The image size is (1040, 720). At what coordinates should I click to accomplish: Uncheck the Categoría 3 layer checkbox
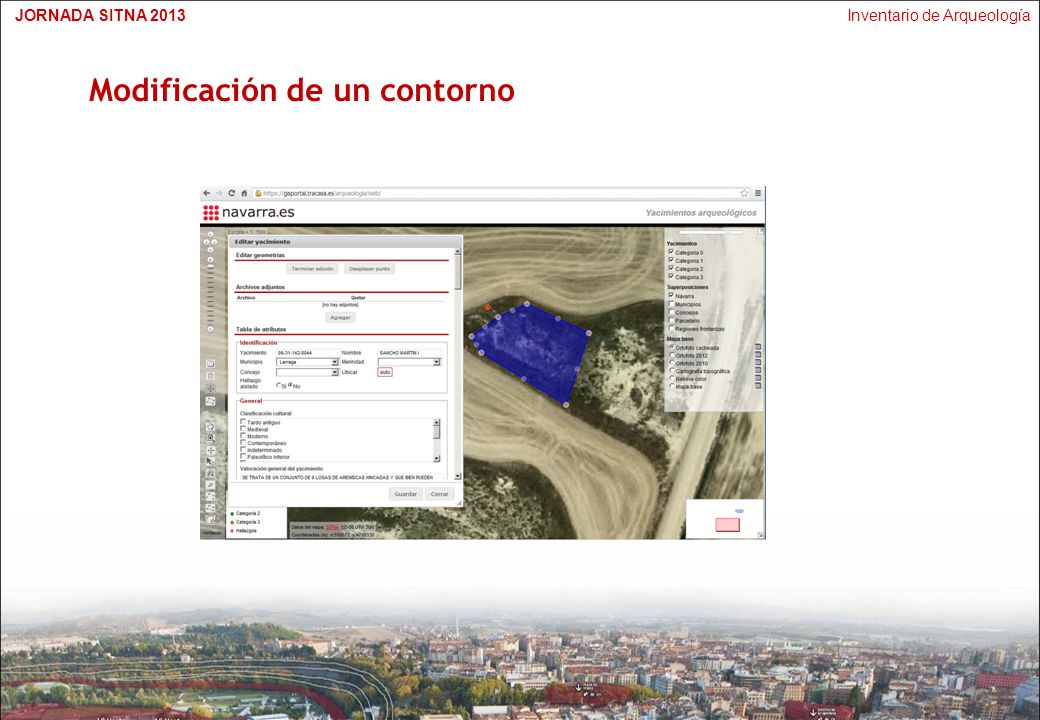coord(671,276)
